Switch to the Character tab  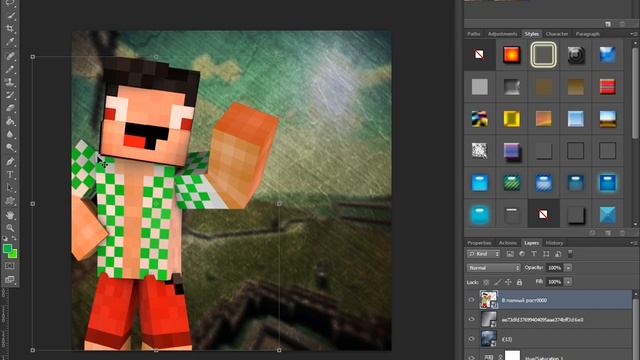click(x=557, y=34)
